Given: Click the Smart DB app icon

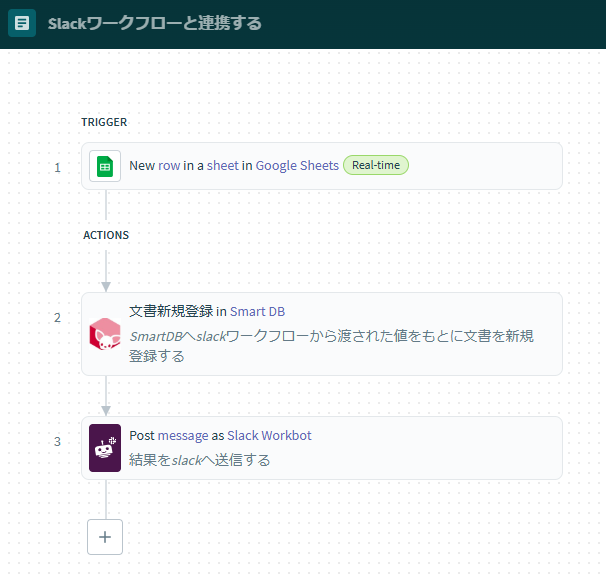Looking at the screenshot, I should [105, 334].
